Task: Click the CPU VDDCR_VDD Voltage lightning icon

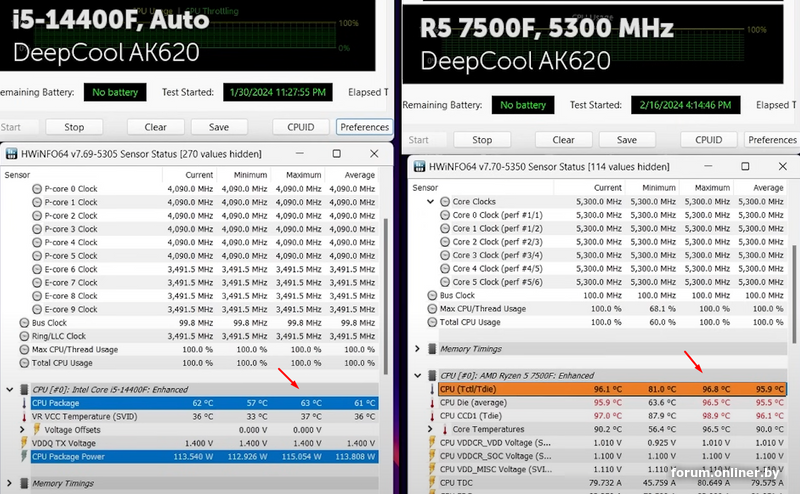Action: (432, 442)
